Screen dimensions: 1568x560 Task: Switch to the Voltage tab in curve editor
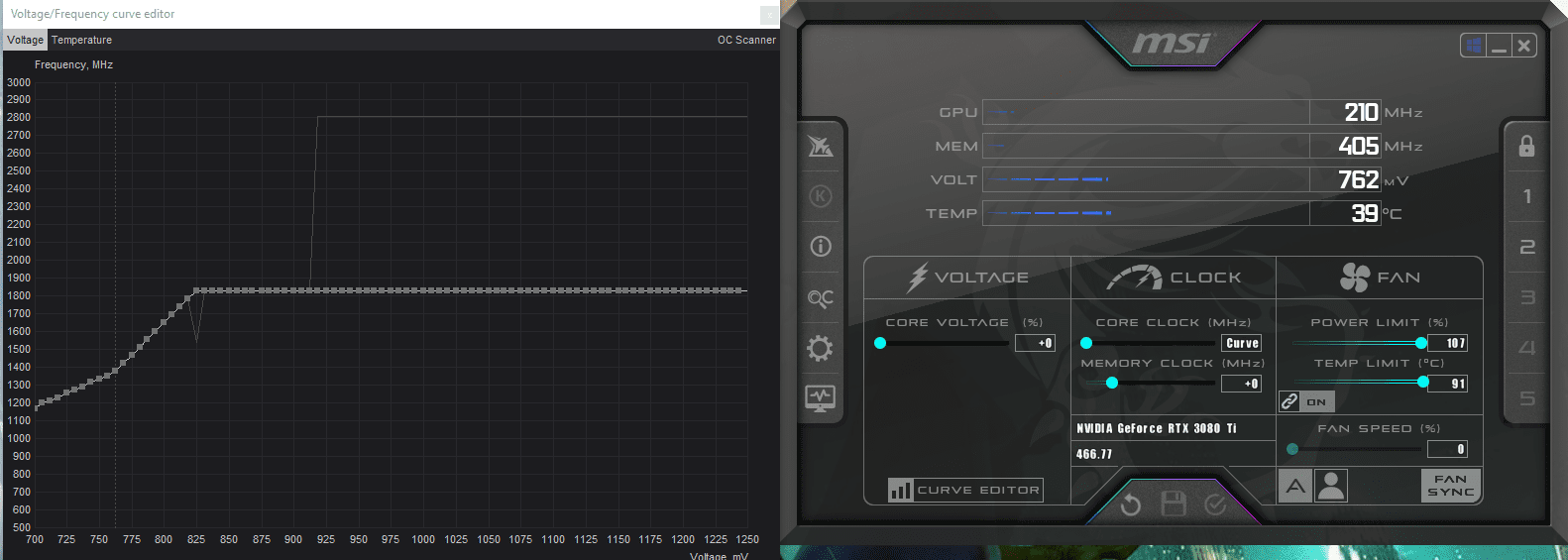pos(25,40)
